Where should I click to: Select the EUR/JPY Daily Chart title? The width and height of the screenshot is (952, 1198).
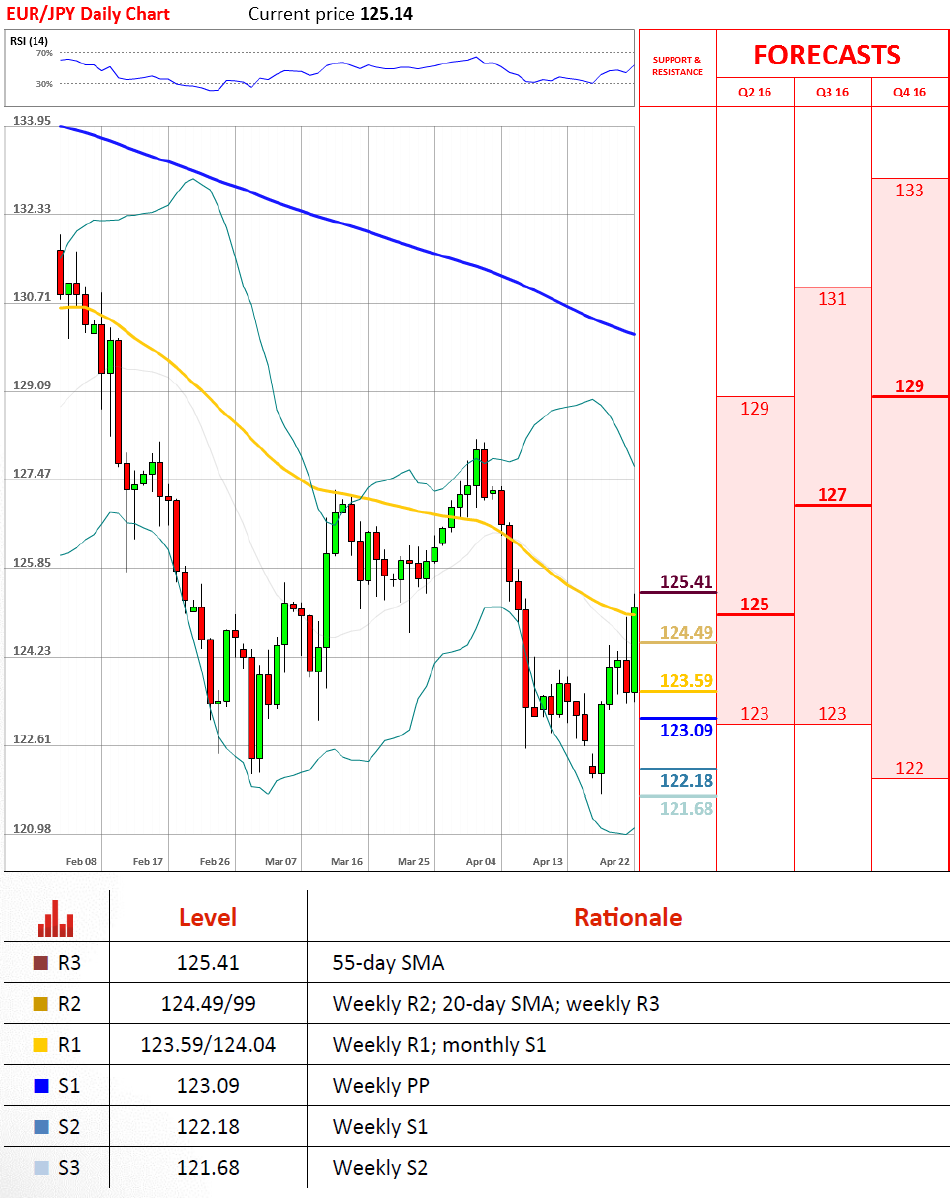point(88,14)
